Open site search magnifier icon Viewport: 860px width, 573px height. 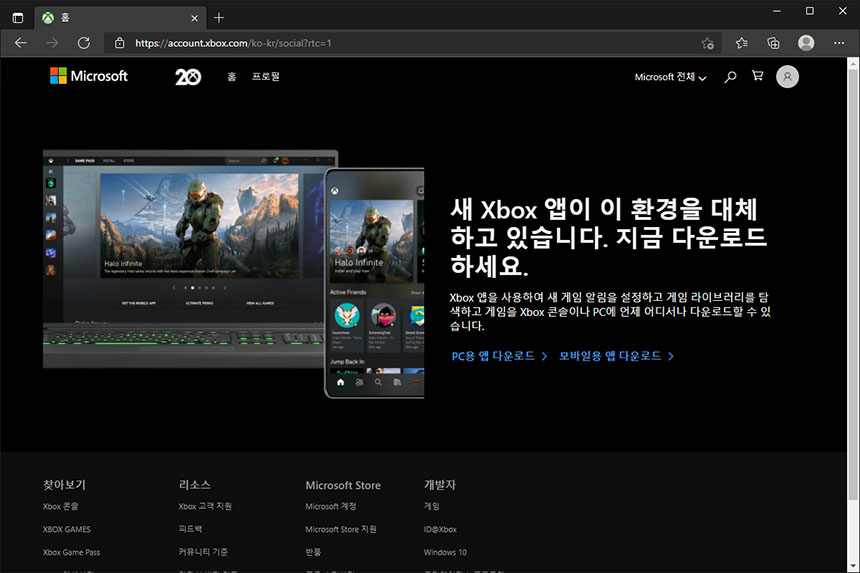click(x=730, y=77)
